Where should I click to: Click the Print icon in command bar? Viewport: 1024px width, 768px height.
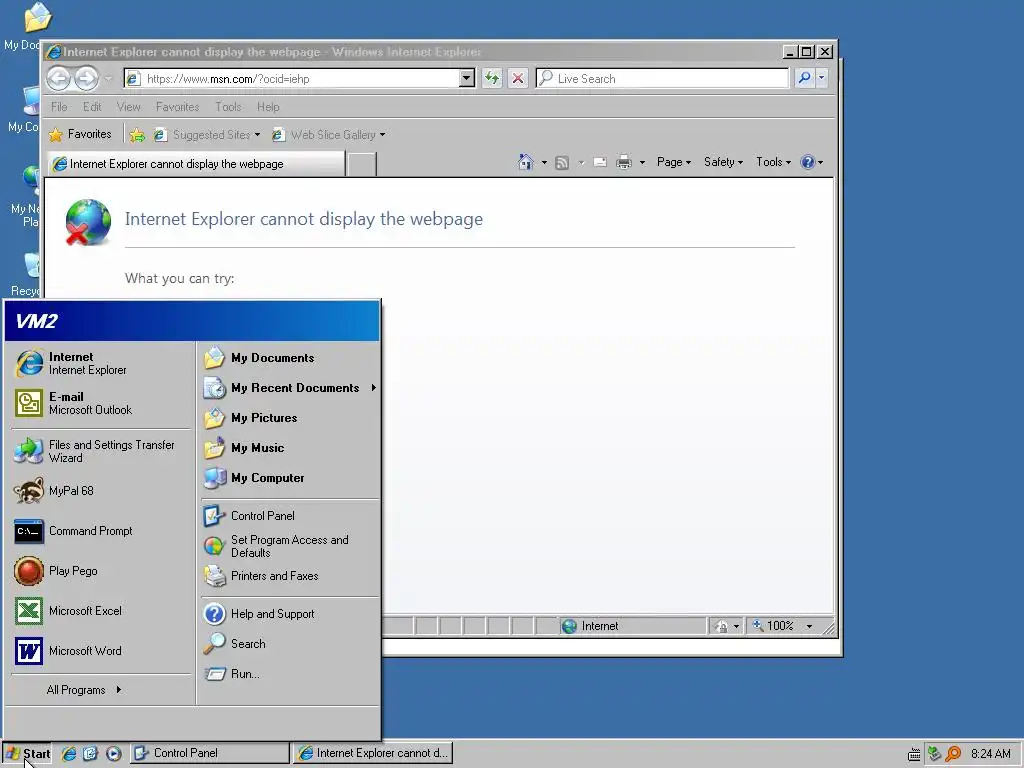tap(624, 162)
